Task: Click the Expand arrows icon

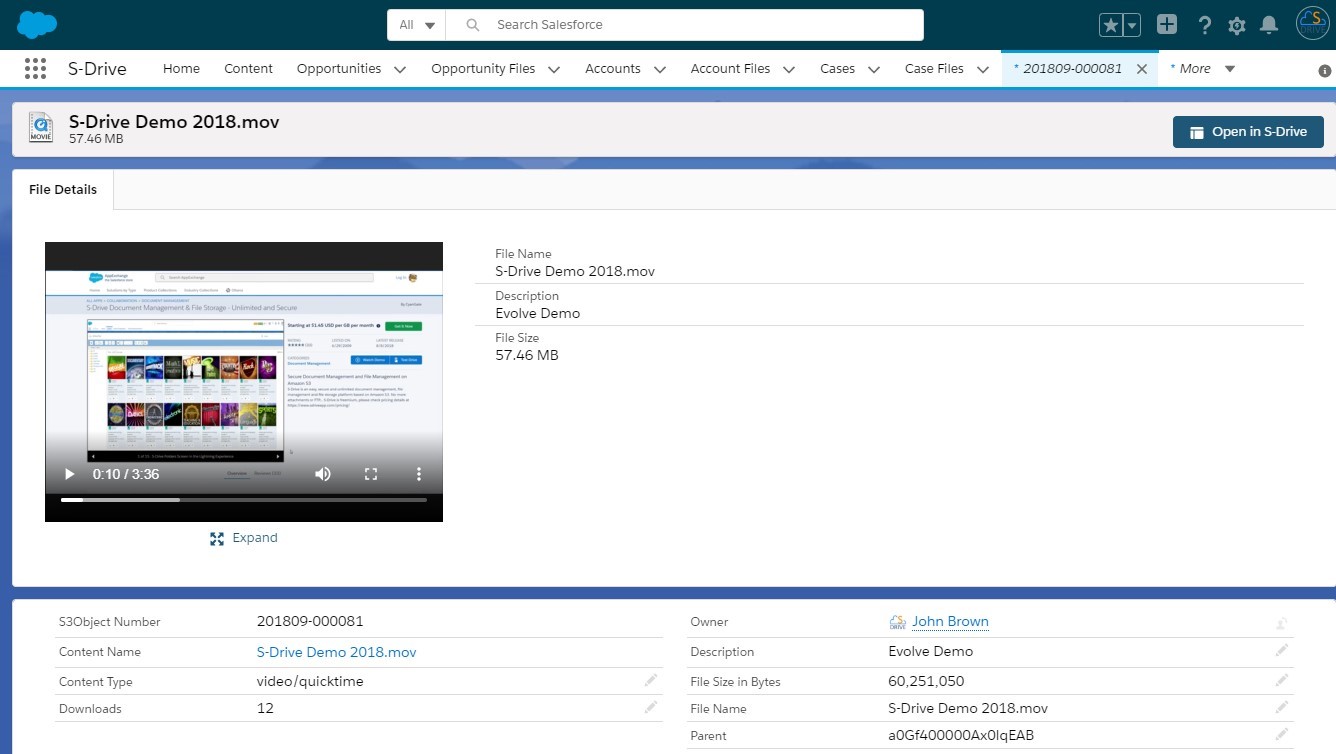Action: pos(217,538)
